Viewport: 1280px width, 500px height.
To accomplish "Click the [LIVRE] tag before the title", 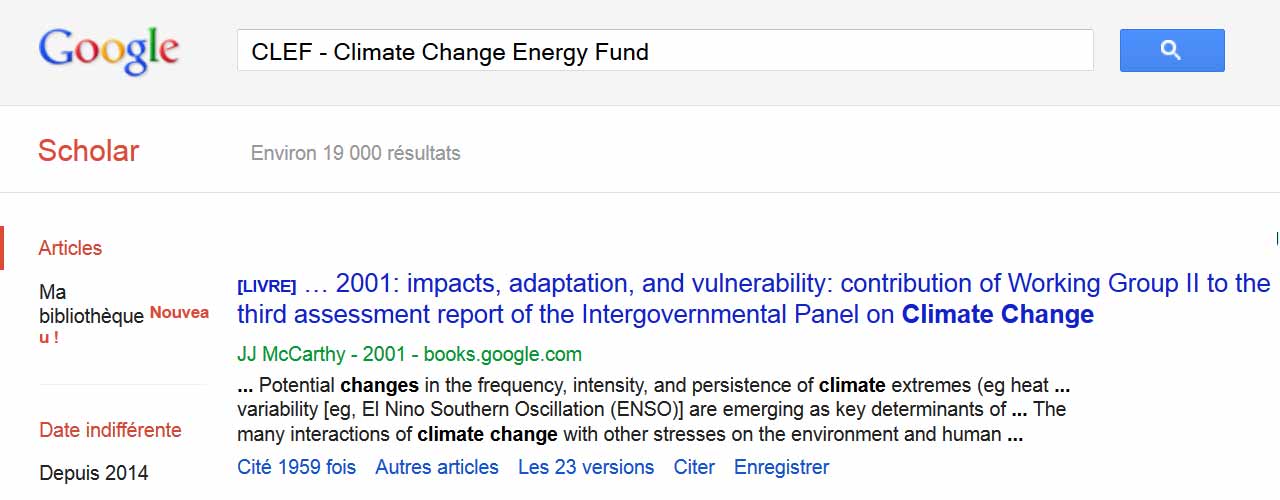I will [266, 286].
